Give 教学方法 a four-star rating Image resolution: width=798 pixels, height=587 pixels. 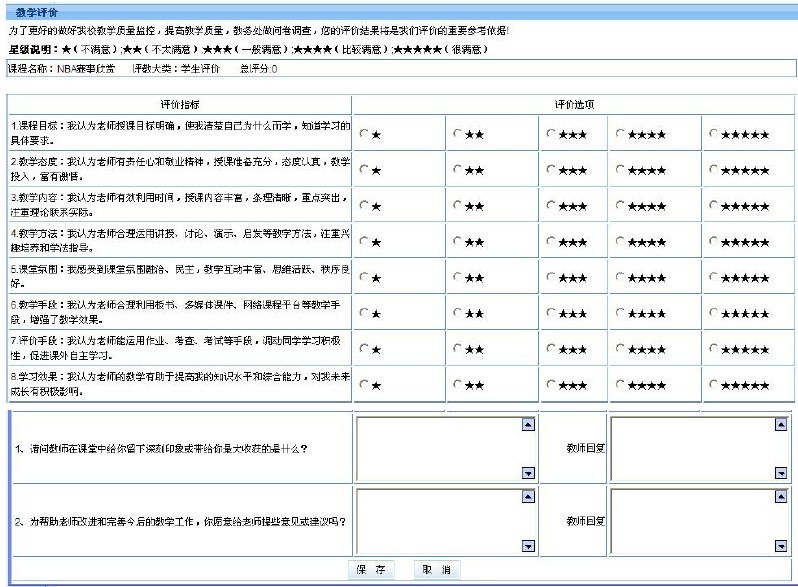[x=622, y=242]
